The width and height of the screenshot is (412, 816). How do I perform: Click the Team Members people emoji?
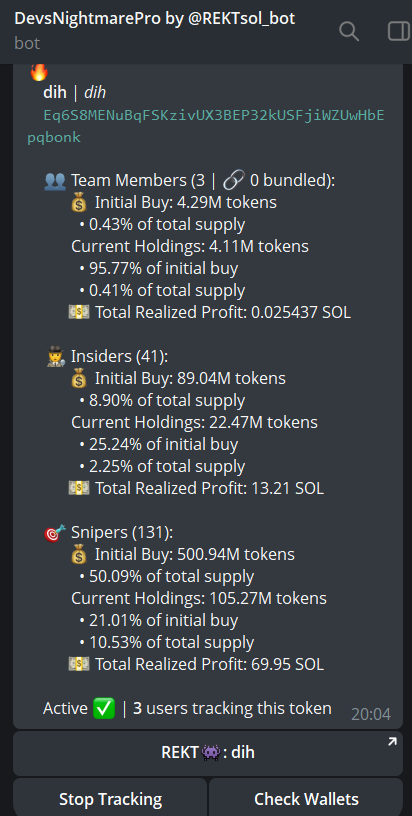pyautogui.click(x=55, y=181)
